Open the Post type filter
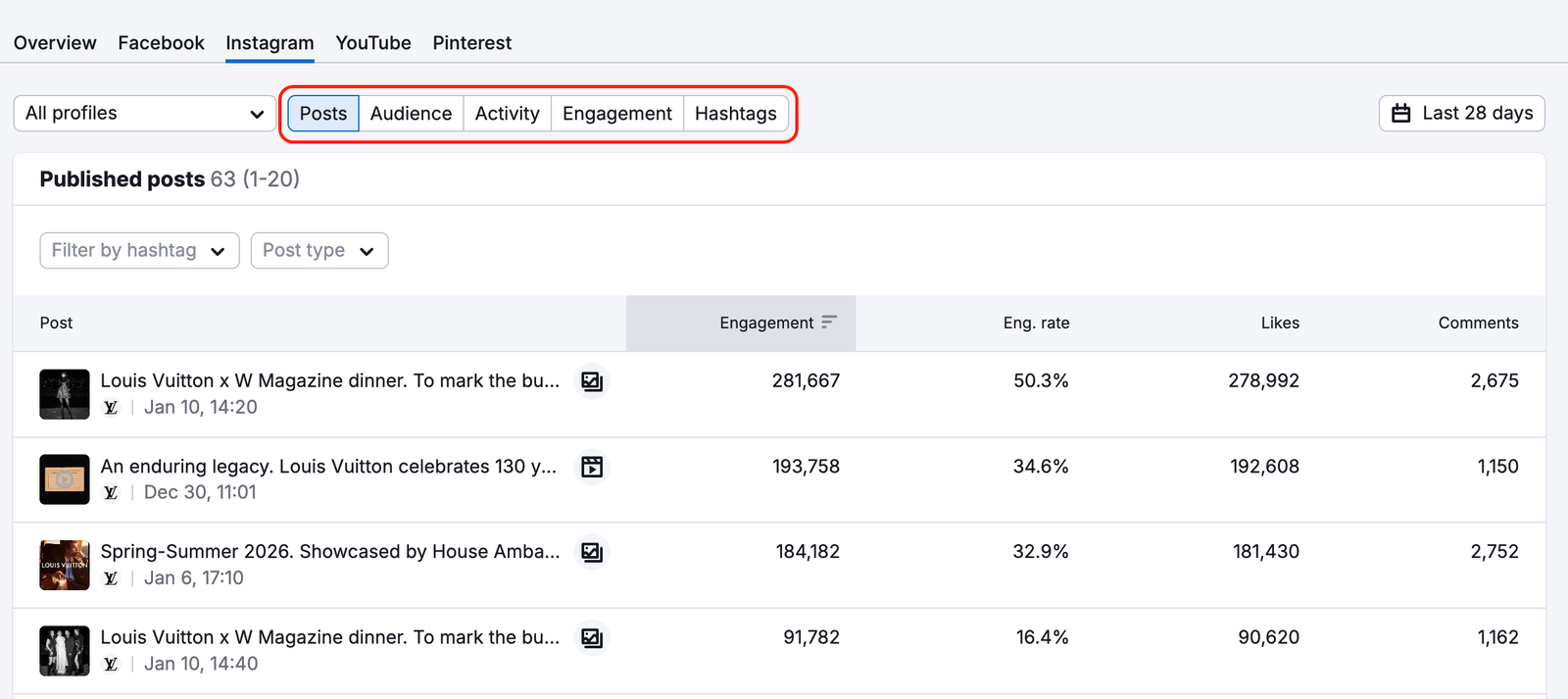This screenshot has width=1568, height=699. click(x=319, y=251)
